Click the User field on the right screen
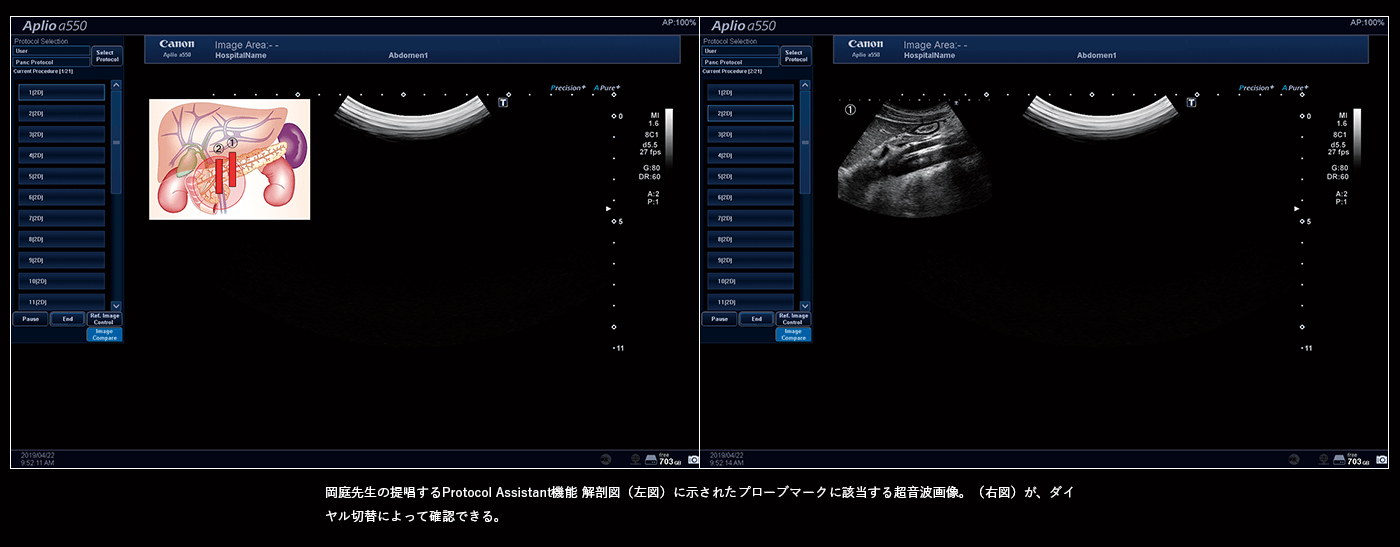Screen dimensions: 1400x547 point(740,50)
